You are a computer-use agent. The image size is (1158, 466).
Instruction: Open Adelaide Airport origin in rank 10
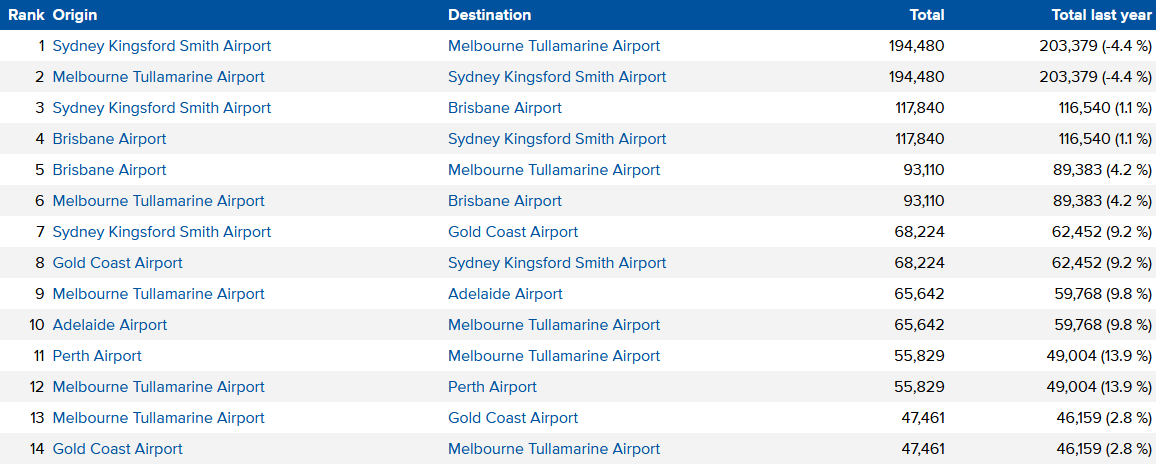[109, 325]
